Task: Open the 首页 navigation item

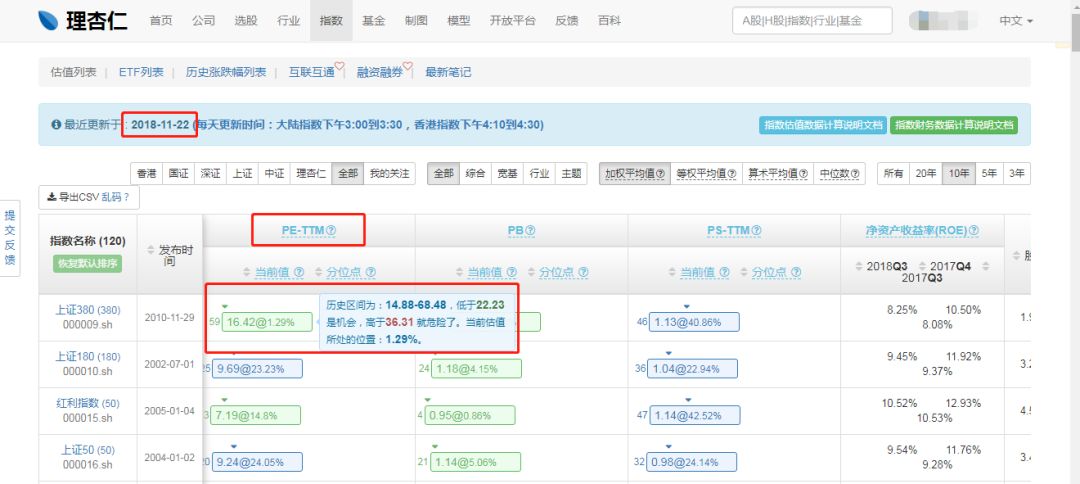Action: pyautogui.click(x=160, y=21)
